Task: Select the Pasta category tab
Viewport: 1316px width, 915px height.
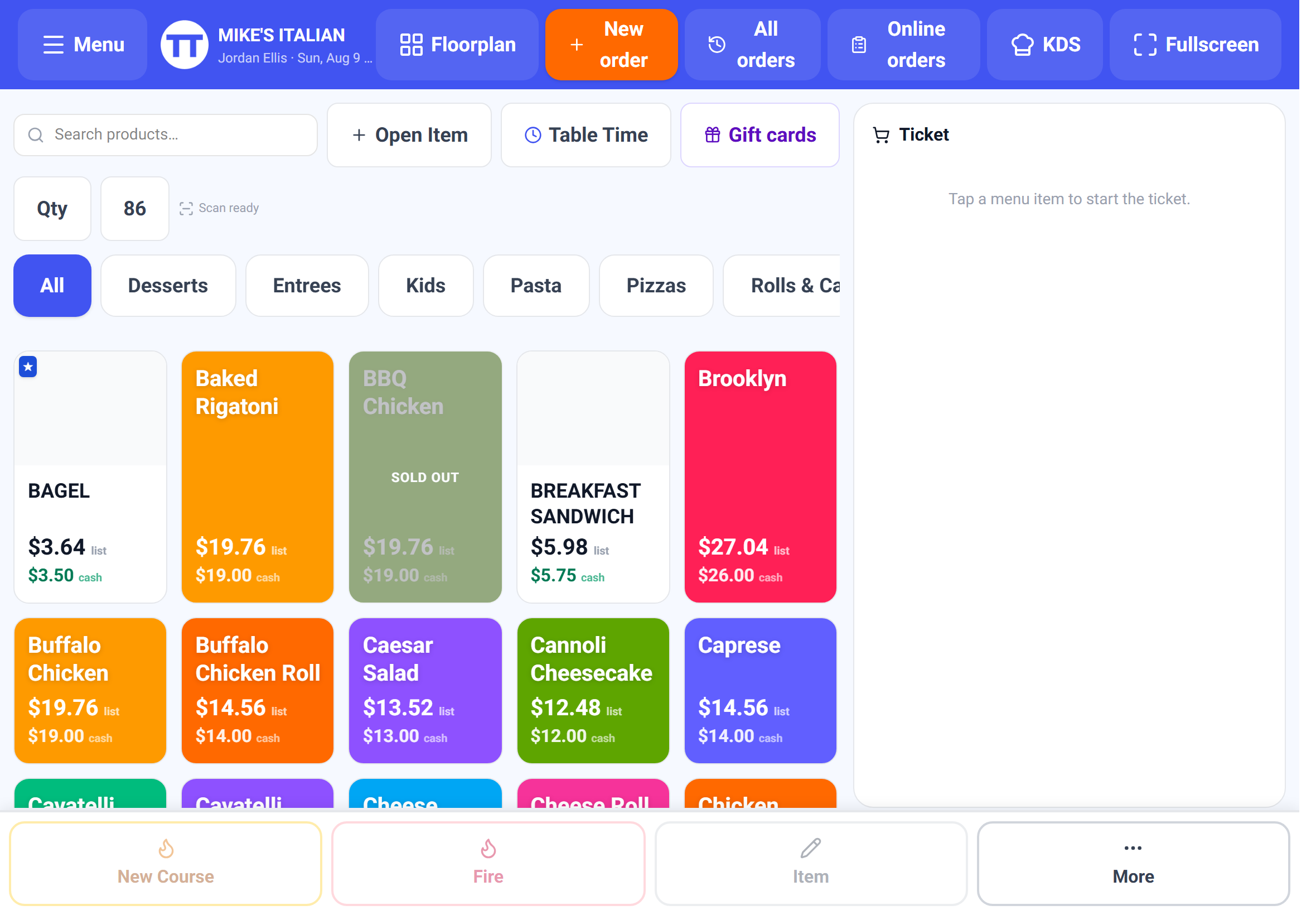Action: pos(536,286)
